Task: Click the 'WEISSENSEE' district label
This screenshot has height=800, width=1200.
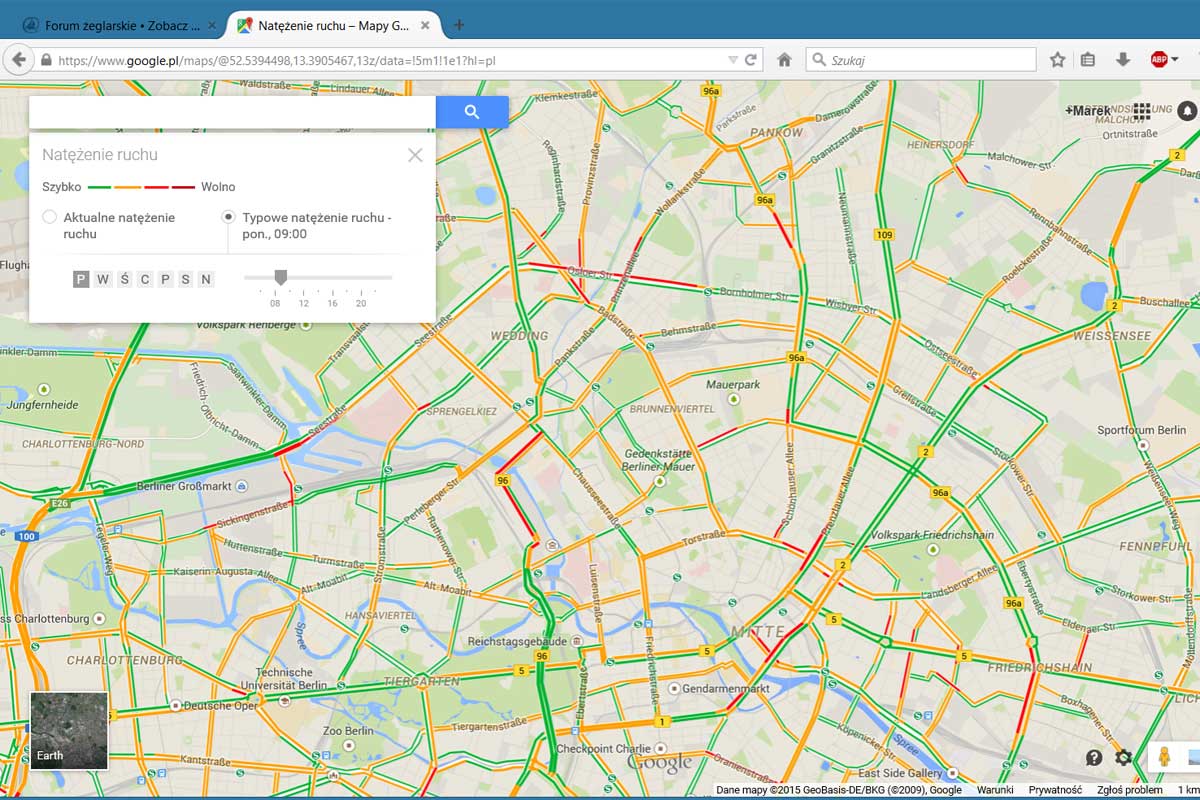Action: pos(1113,336)
